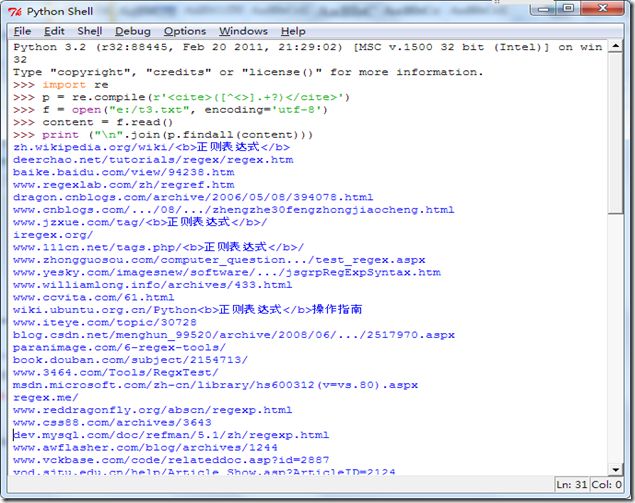Click deerchao.net/tutorials/regex/regex.htm line

pos(153,160)
